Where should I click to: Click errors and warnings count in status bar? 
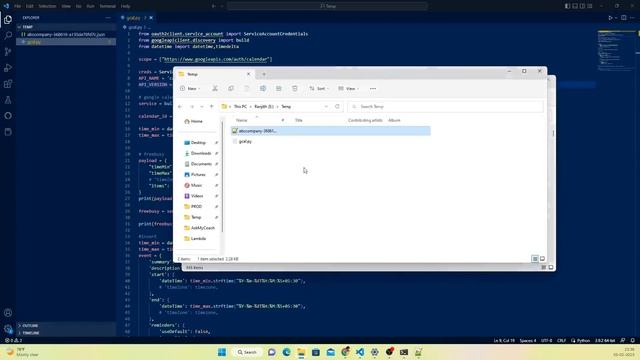point(14,340)
